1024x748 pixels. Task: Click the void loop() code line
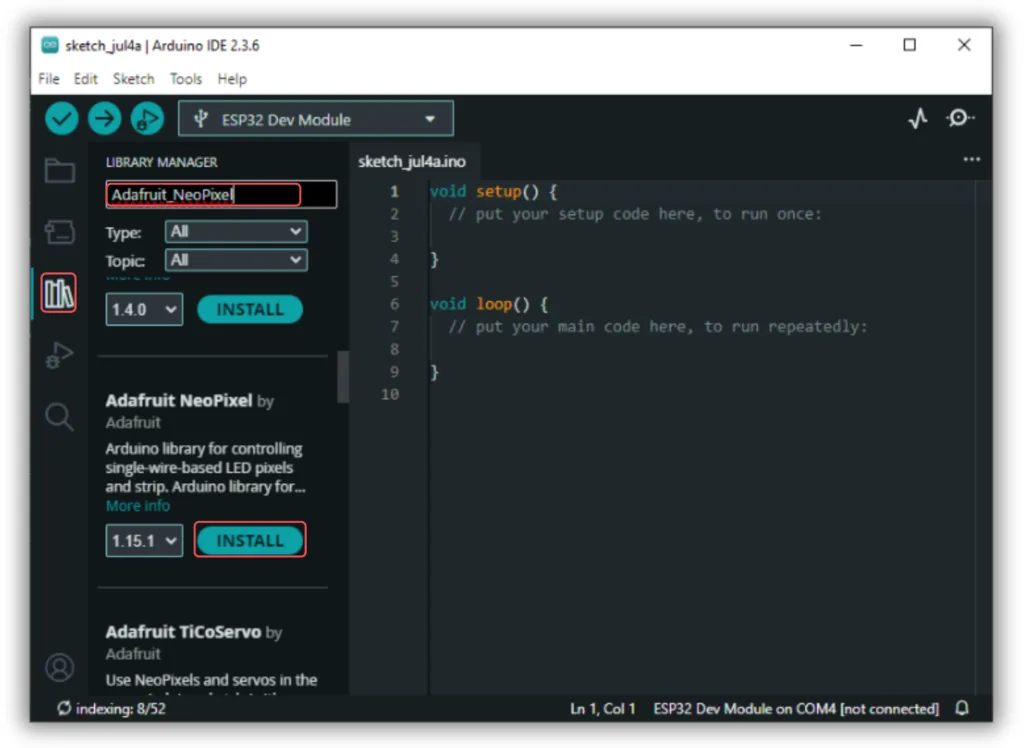click(489, 304)
